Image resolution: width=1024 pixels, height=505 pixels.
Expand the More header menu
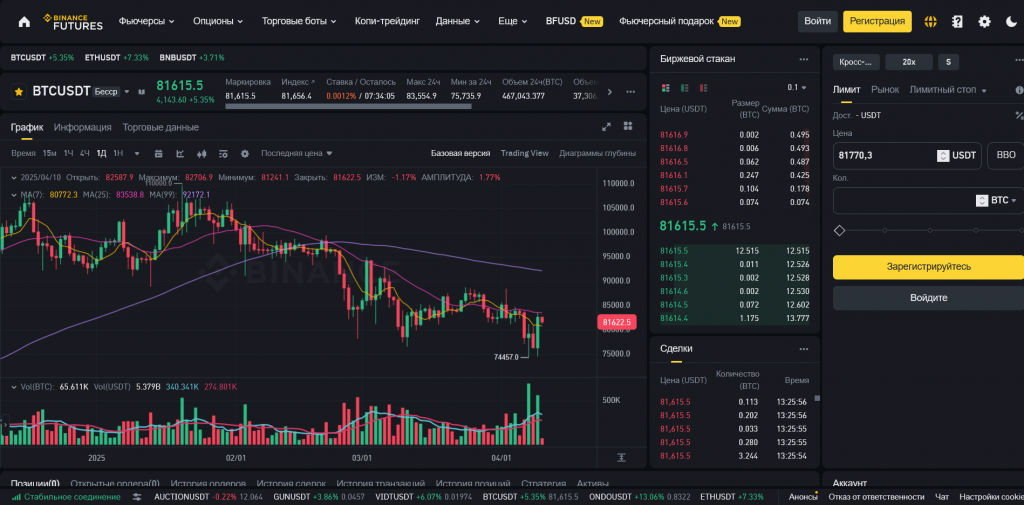click(x=513, y=21)
